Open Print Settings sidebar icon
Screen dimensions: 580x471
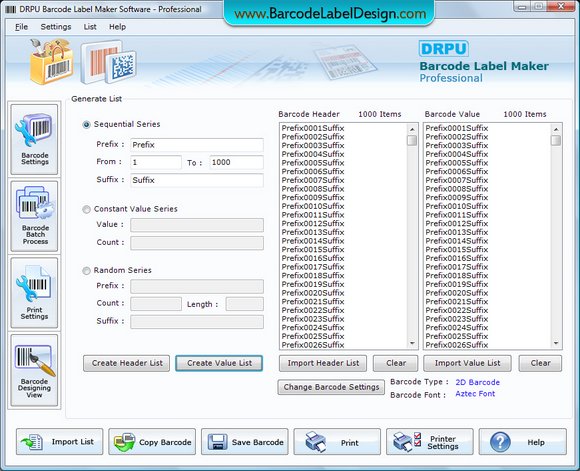[x=34, y=293]
